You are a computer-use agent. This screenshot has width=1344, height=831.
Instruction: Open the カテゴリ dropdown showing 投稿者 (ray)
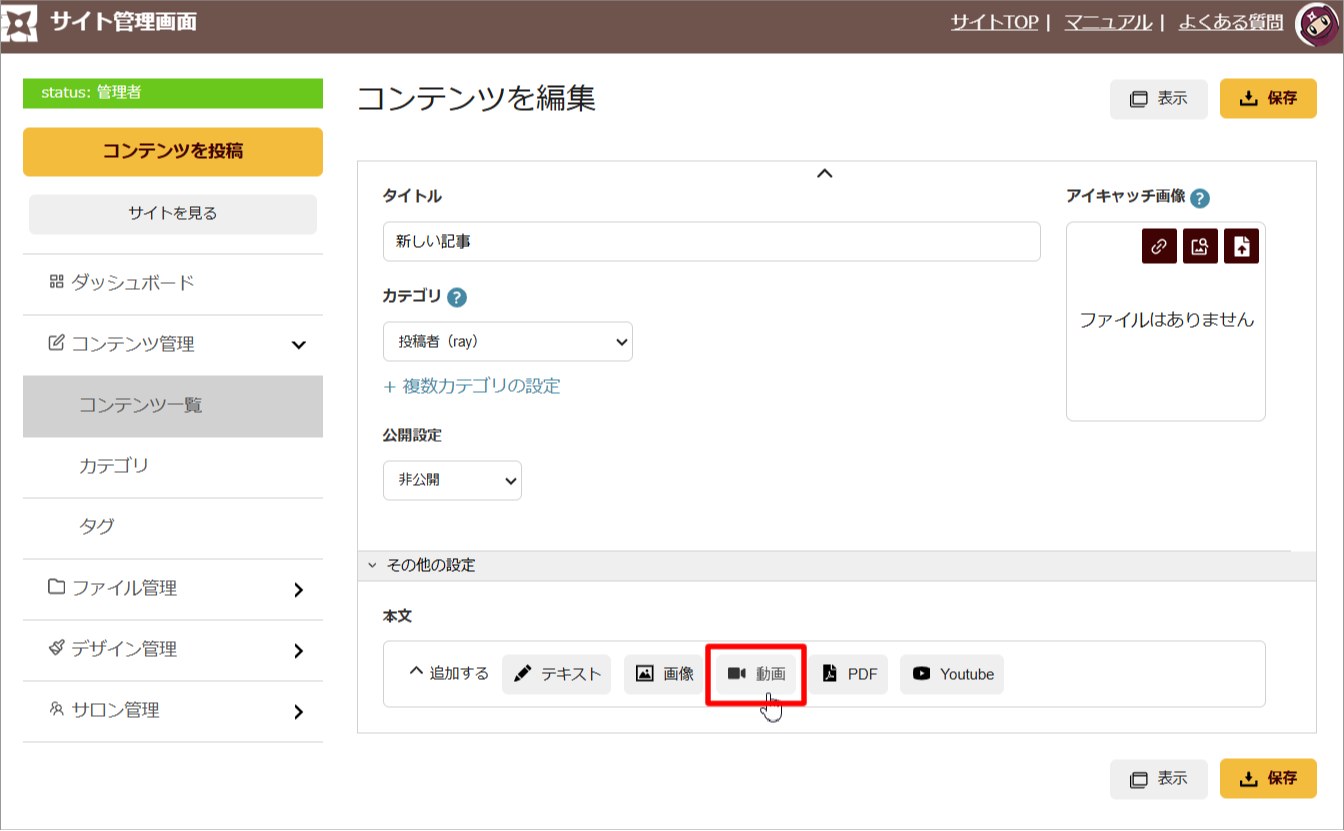pos(507,342)
